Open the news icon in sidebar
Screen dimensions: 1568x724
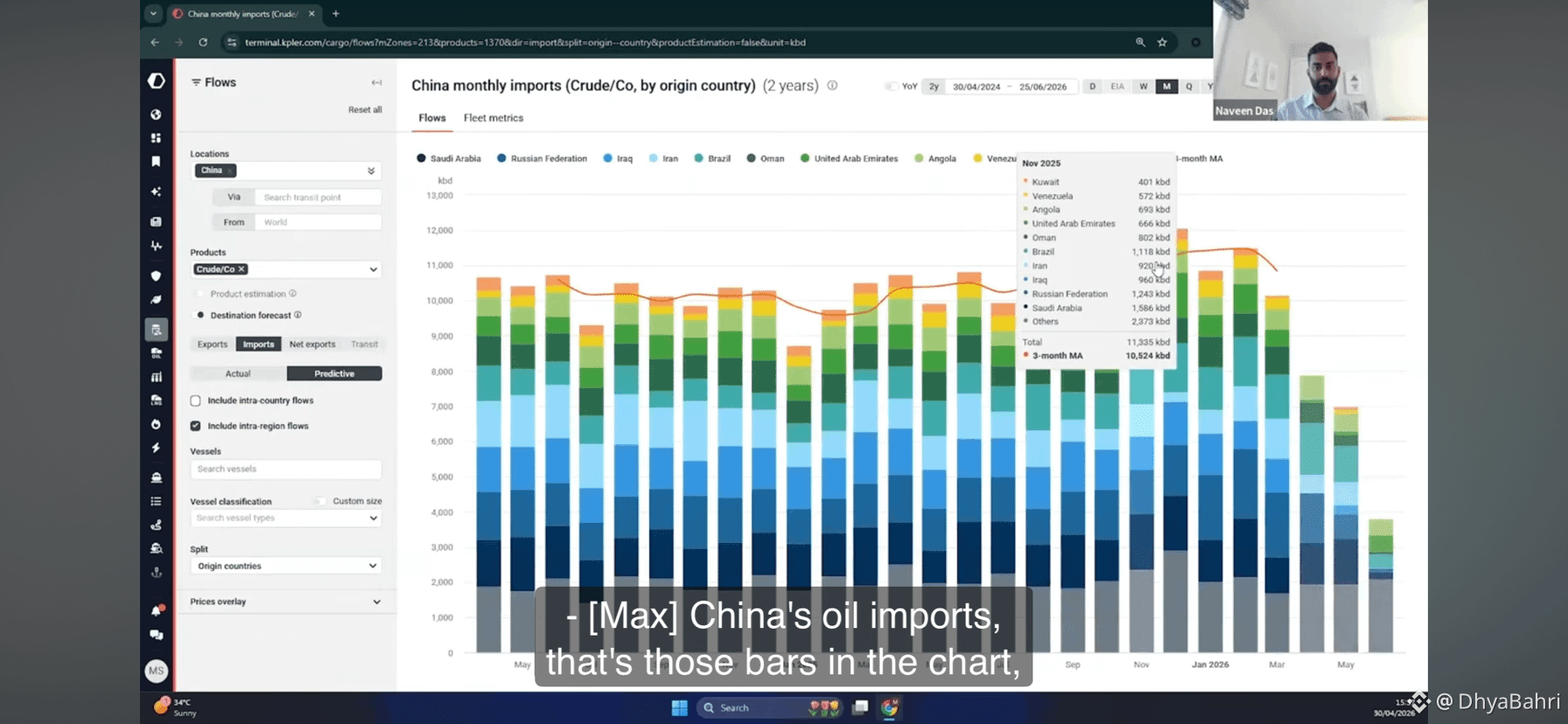156,221
